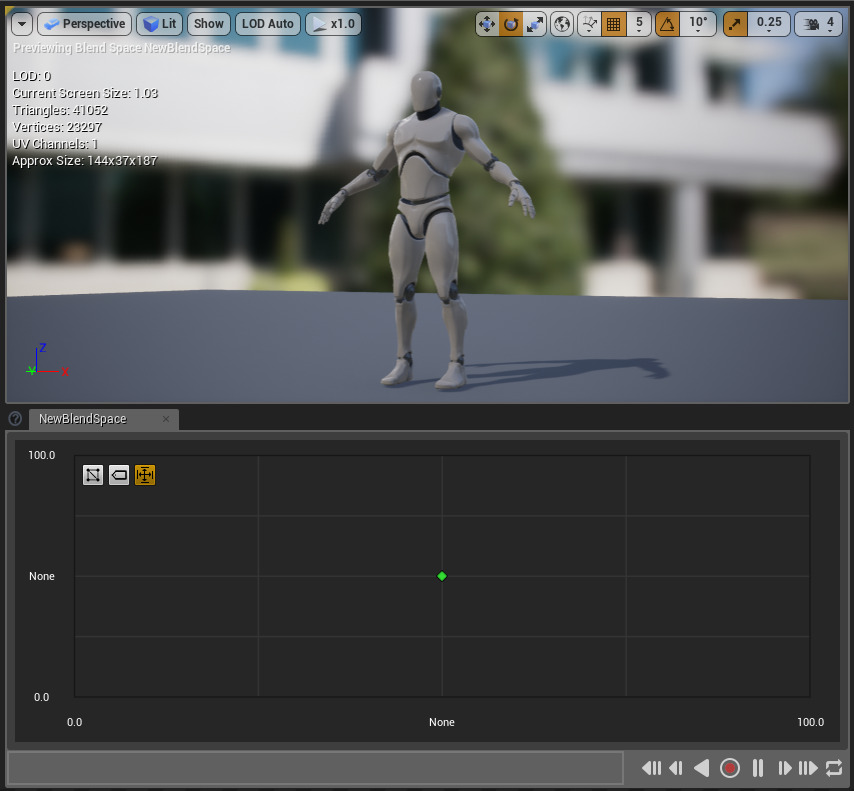
Task: Click the surface snapping icon
Action: 590,24
